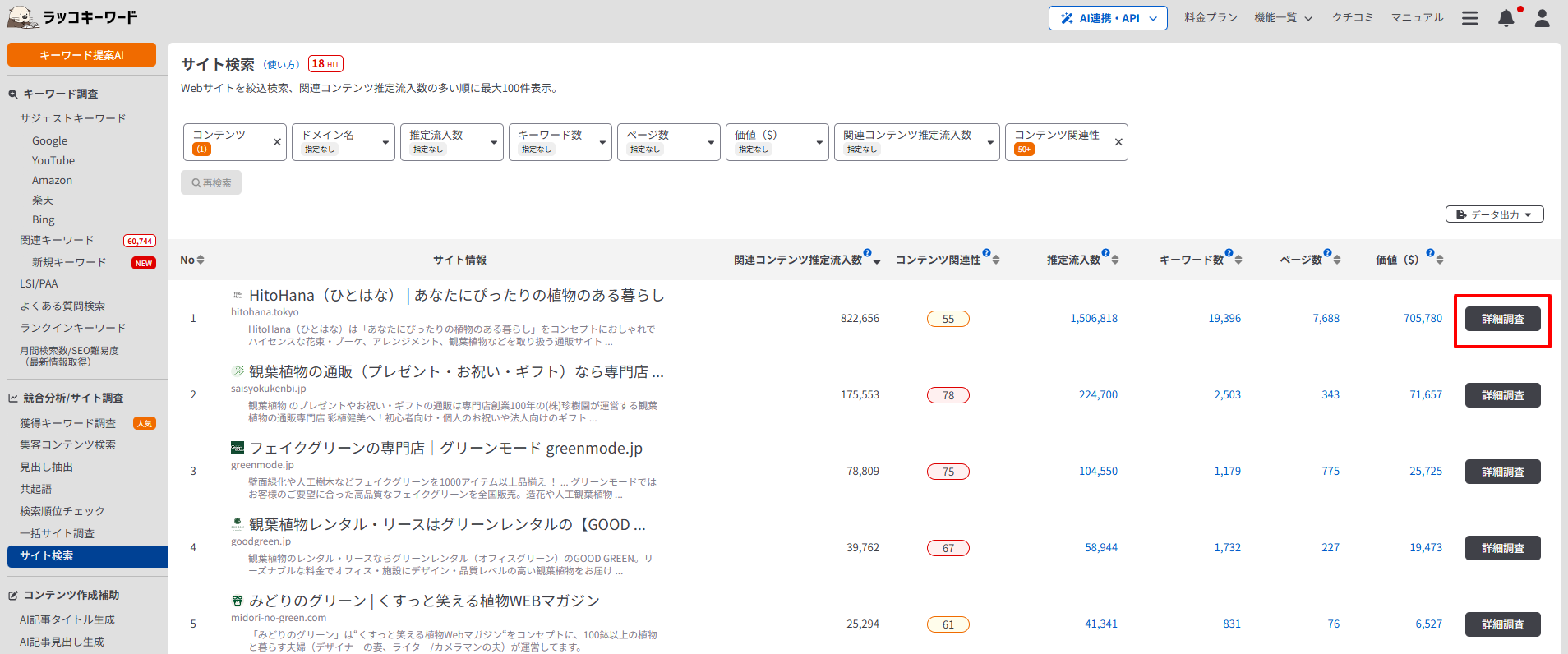The image size is (1568, 654).
Task: Open the ドメイン名 filter dropdown
Action: [x=344, y=142]
